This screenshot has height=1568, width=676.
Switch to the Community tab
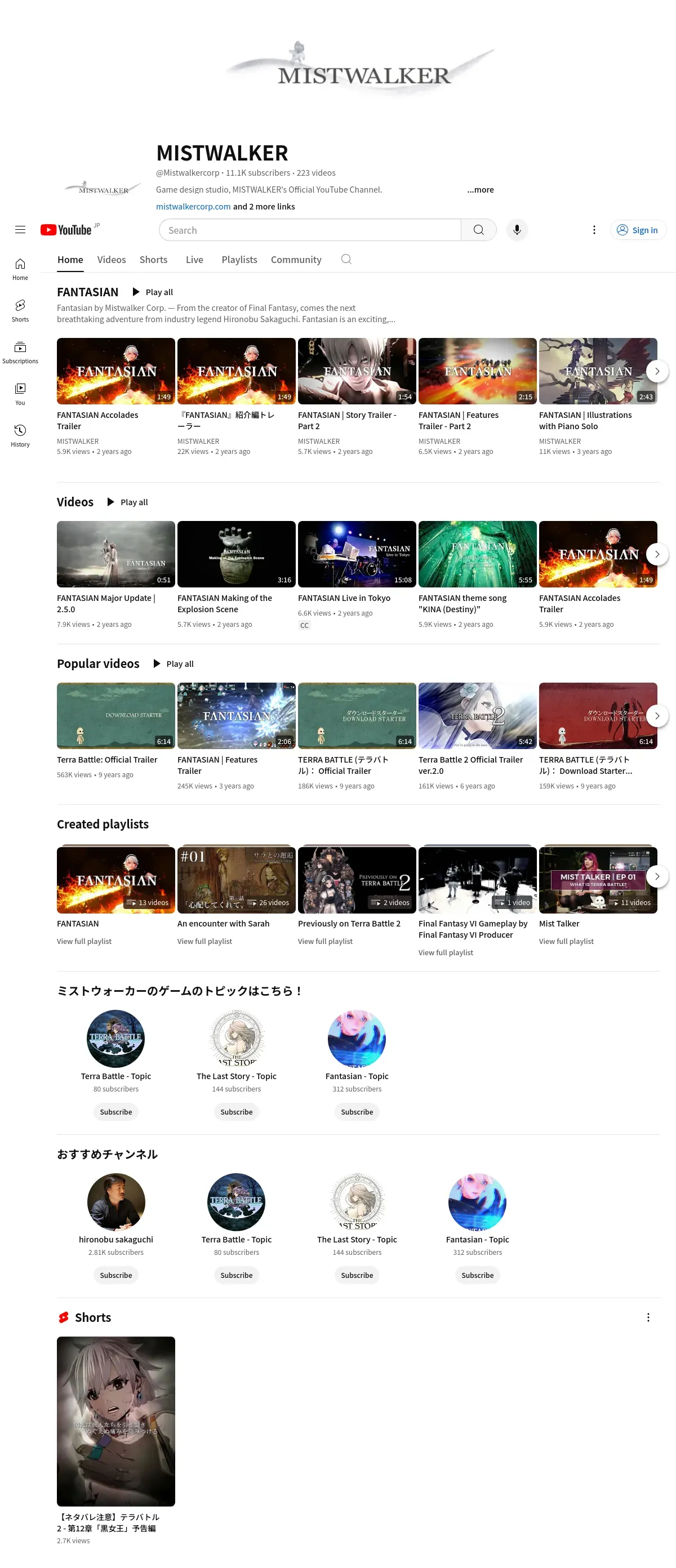click(x=296, y=259)
